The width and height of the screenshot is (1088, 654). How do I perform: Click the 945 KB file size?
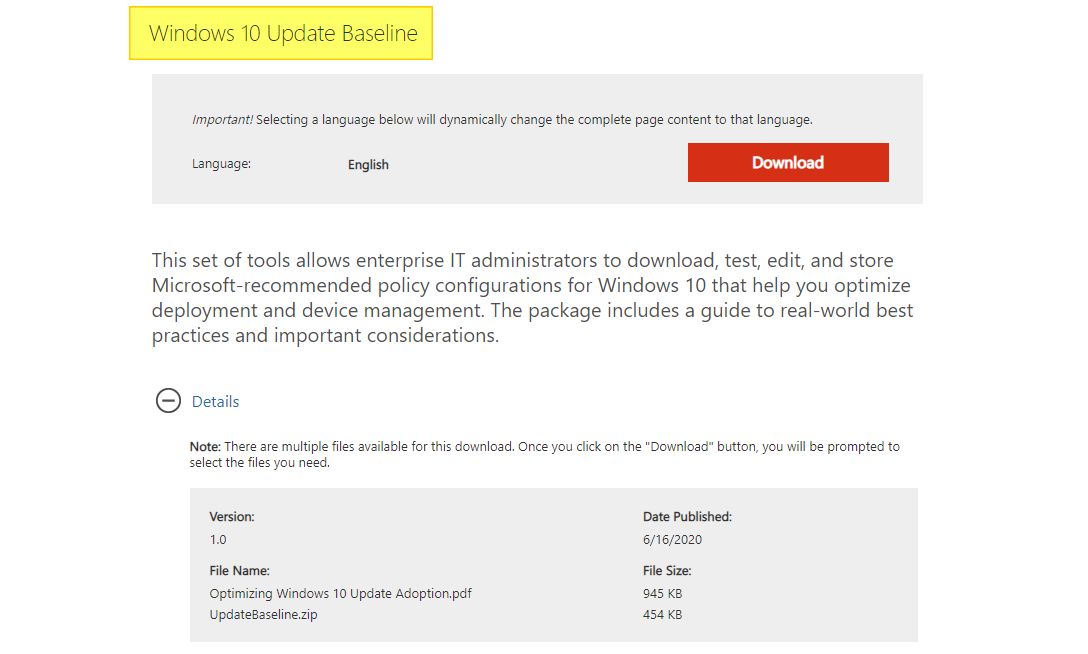point(663,593)
